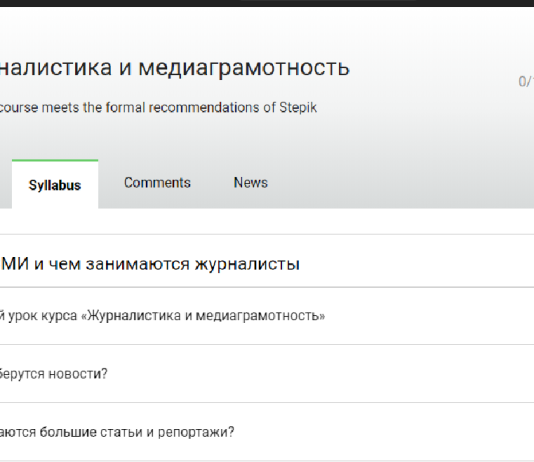
Task: Click the green indicator line above Syllabus
Action: 55,160
